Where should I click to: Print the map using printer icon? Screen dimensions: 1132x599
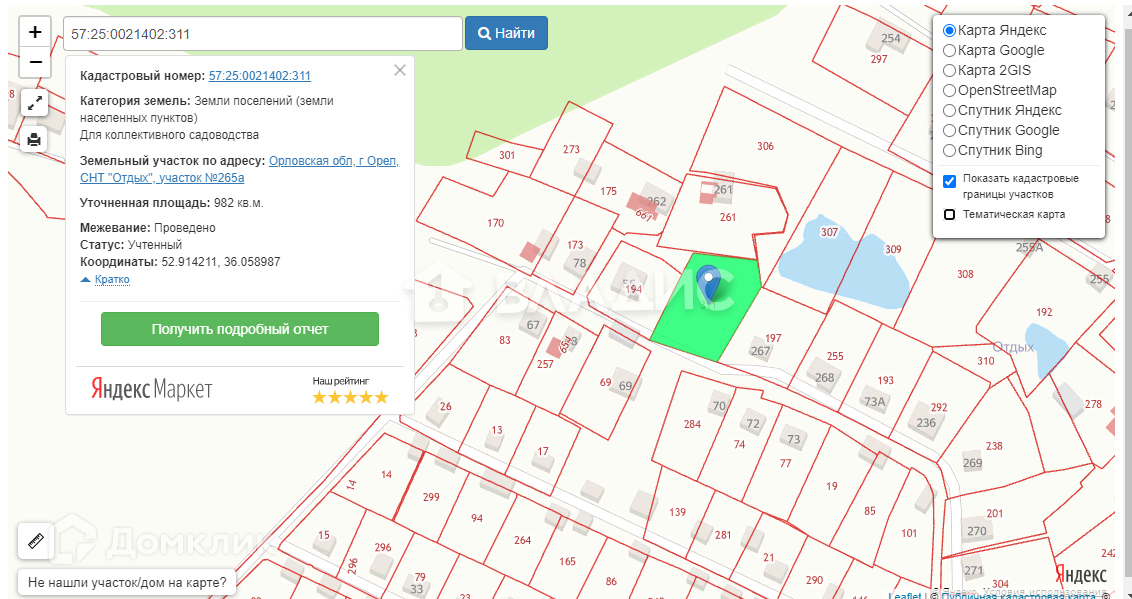pos(34,139)
